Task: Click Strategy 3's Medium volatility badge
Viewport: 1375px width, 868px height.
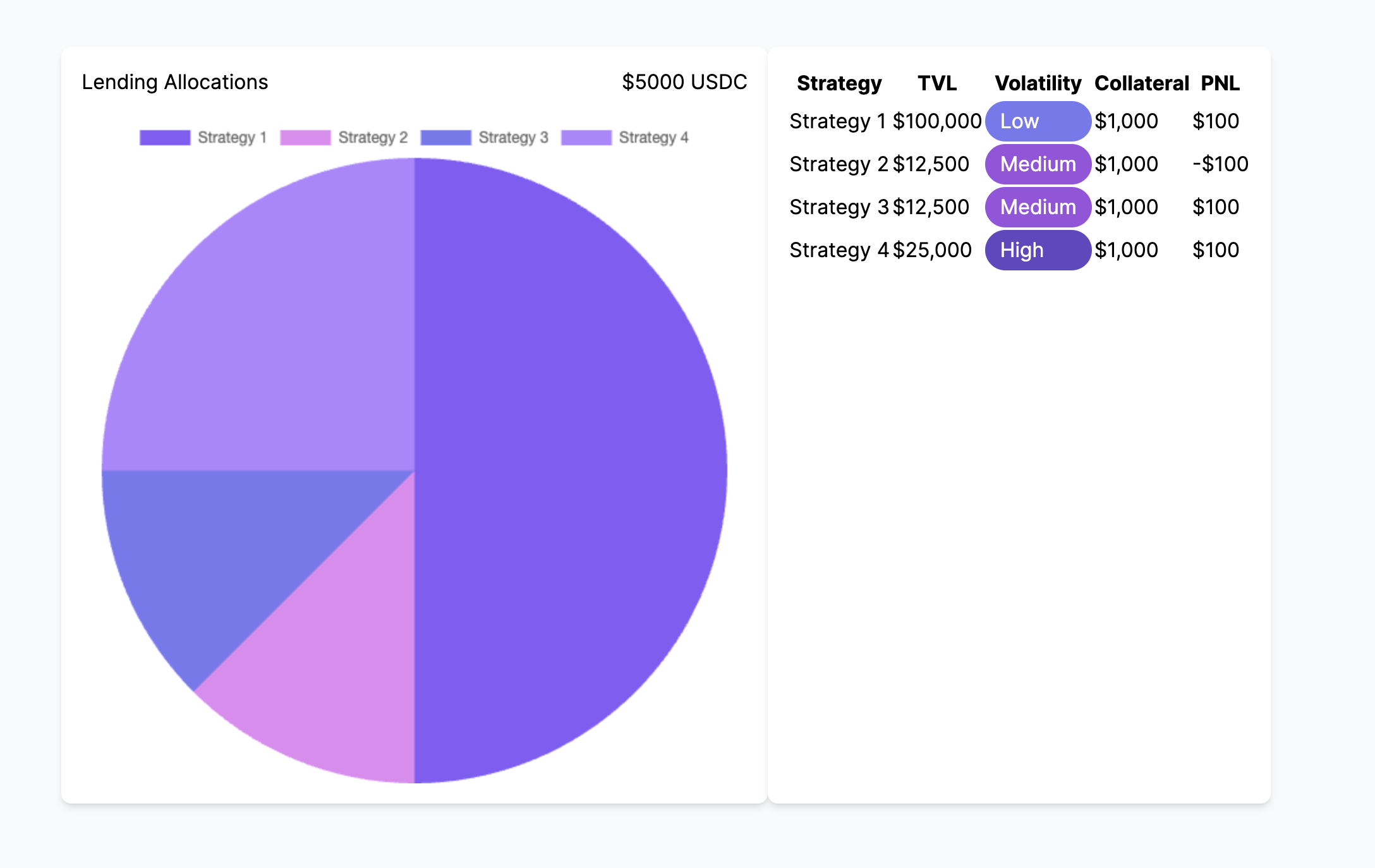Action: 1038,207
